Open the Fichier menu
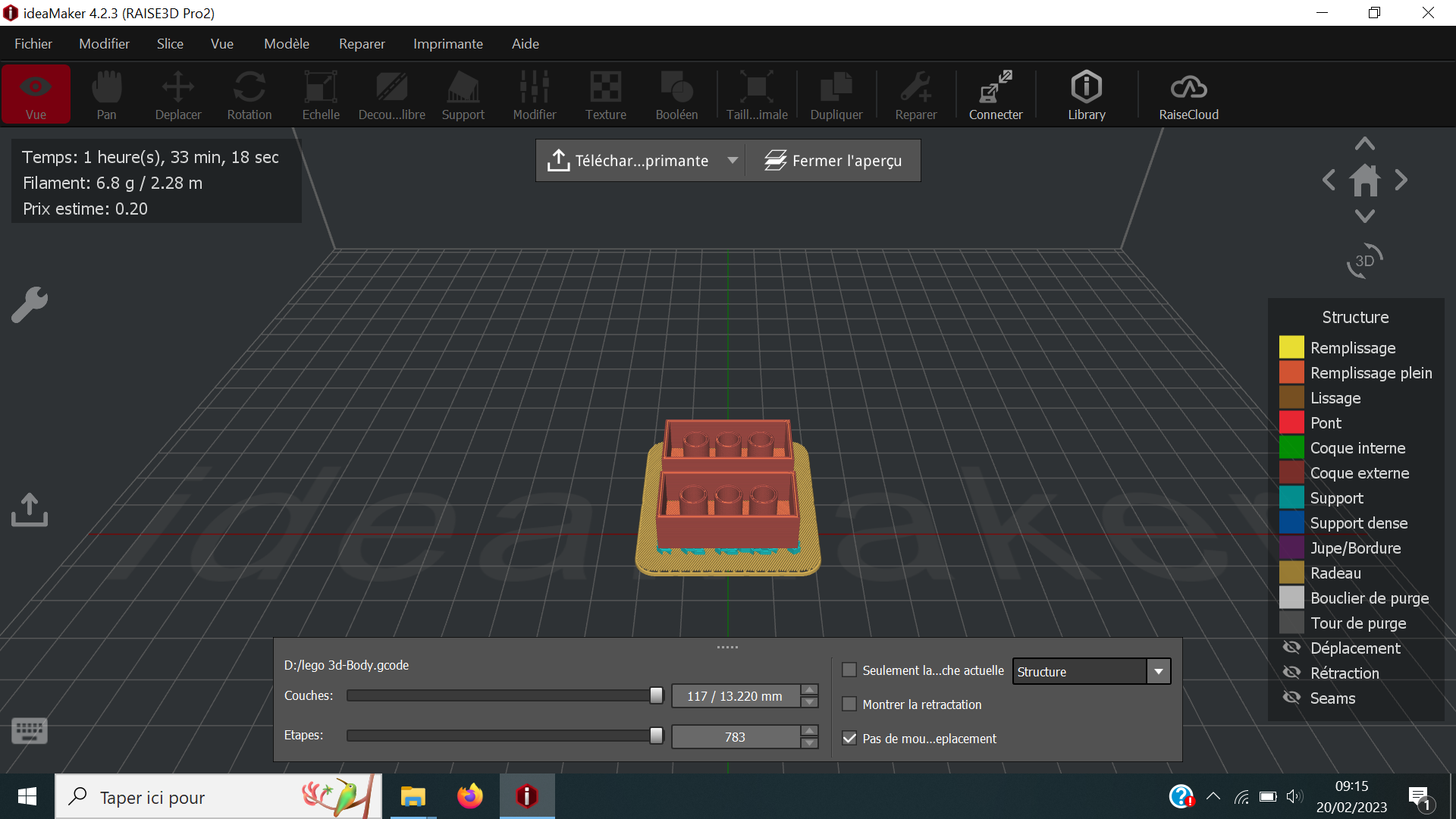Viewport: 1456px width, 819px height. coord(33,44)
